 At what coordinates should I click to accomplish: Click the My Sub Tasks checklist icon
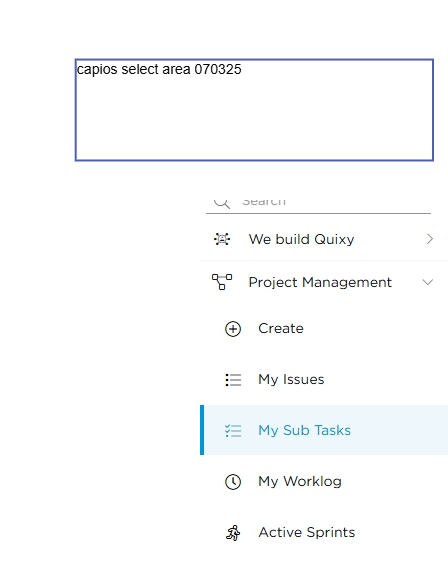point(233,431)
